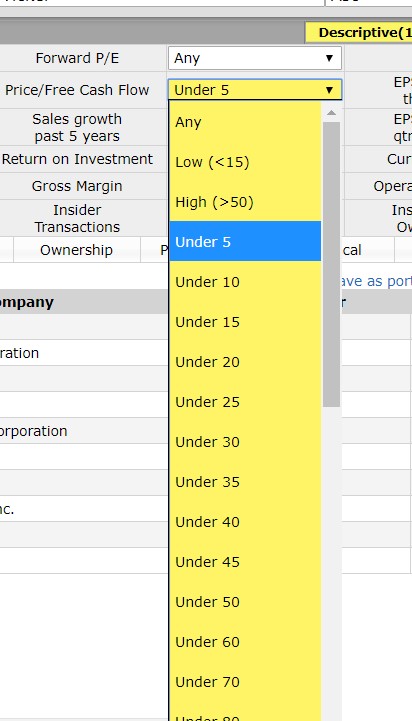Open the Ownership view tab
Viewport: 412px width, 721px height.
pos(76,250)
